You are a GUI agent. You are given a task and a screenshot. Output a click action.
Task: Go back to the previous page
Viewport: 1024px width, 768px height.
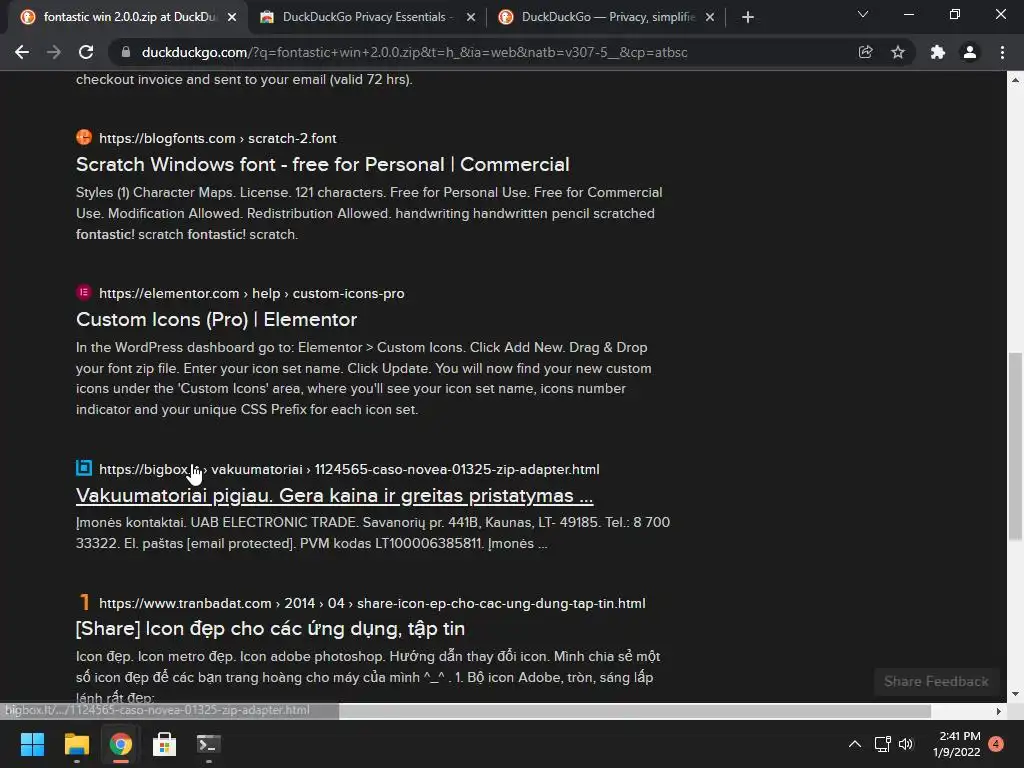point(22,52)
